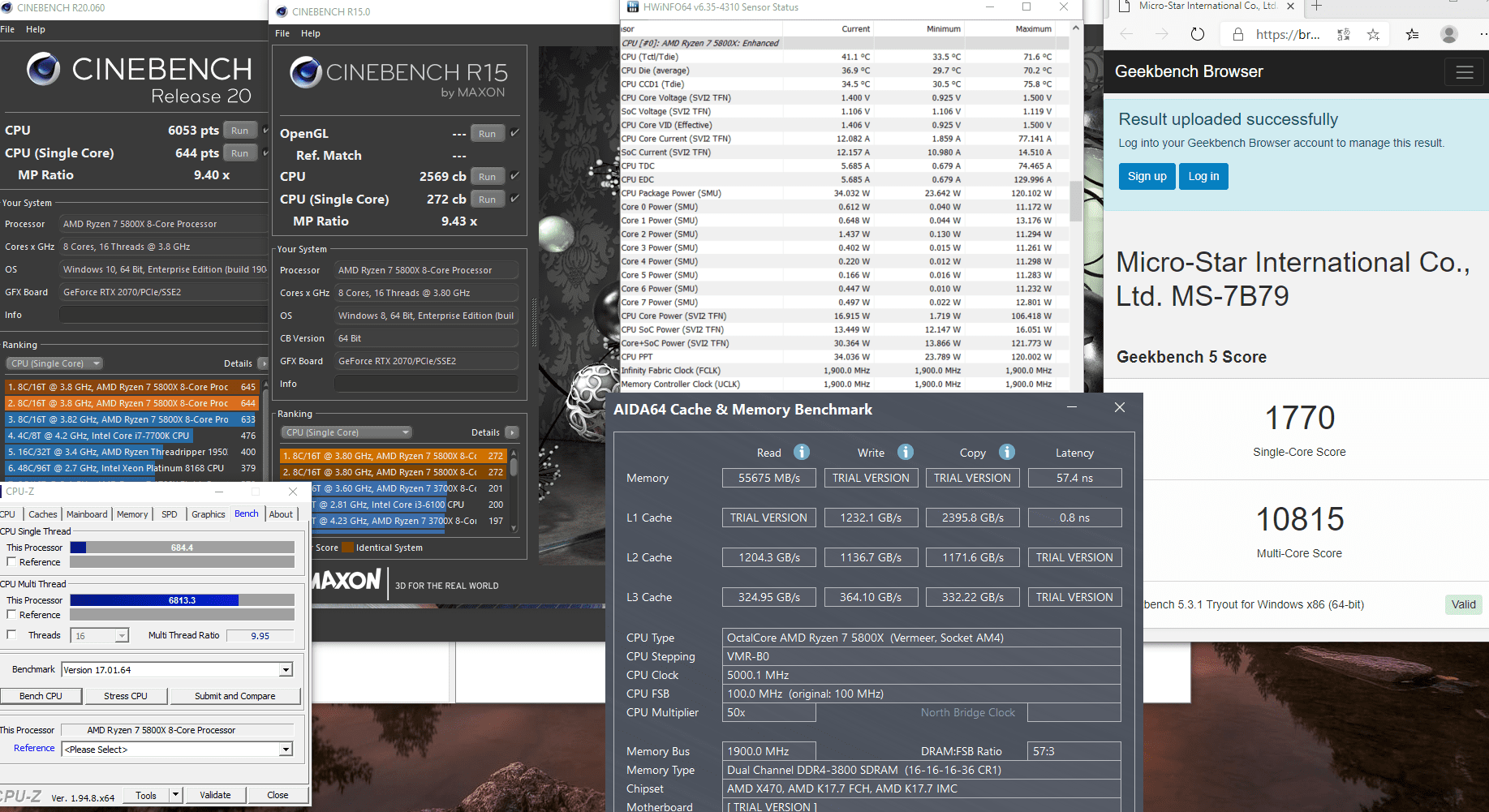1489x812 pixels.
Task: Open a new browser tab with the plus
Action: 1316,6
